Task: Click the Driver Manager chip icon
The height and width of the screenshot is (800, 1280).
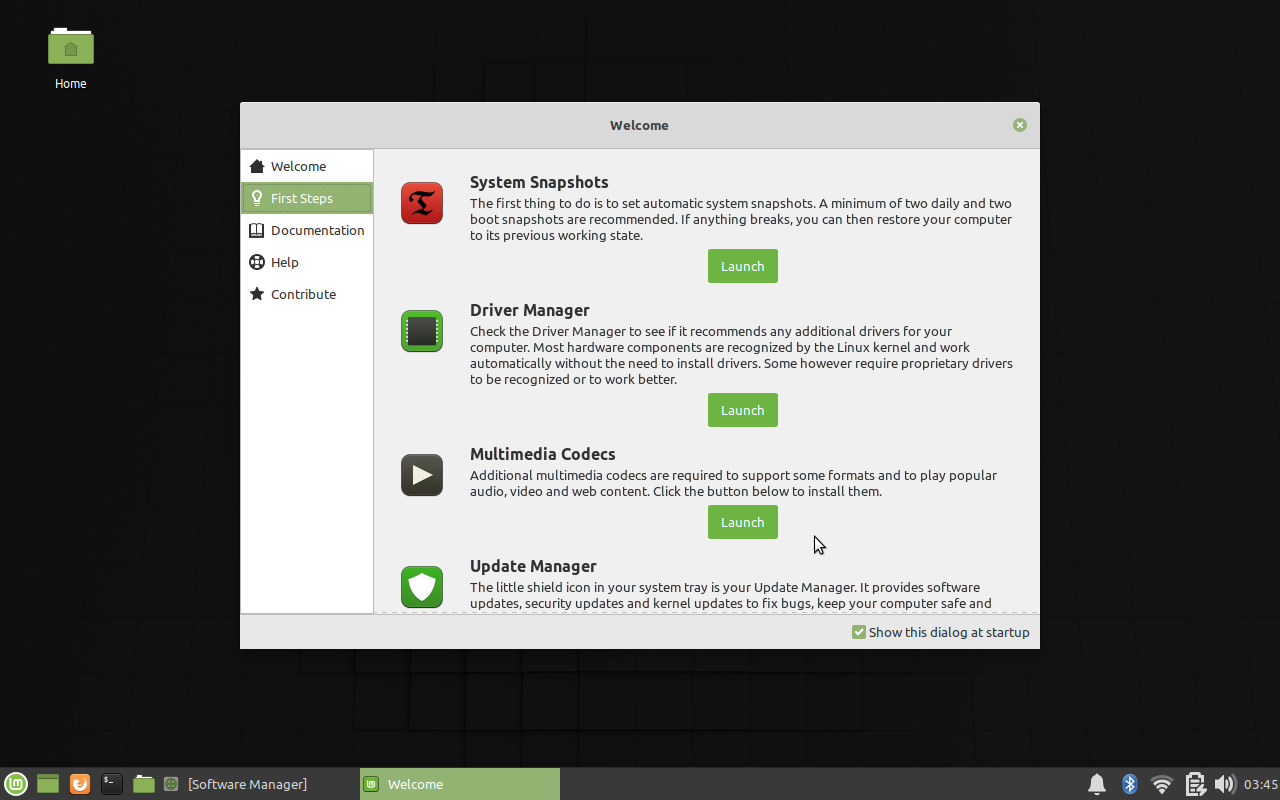Action: [421, 331]
